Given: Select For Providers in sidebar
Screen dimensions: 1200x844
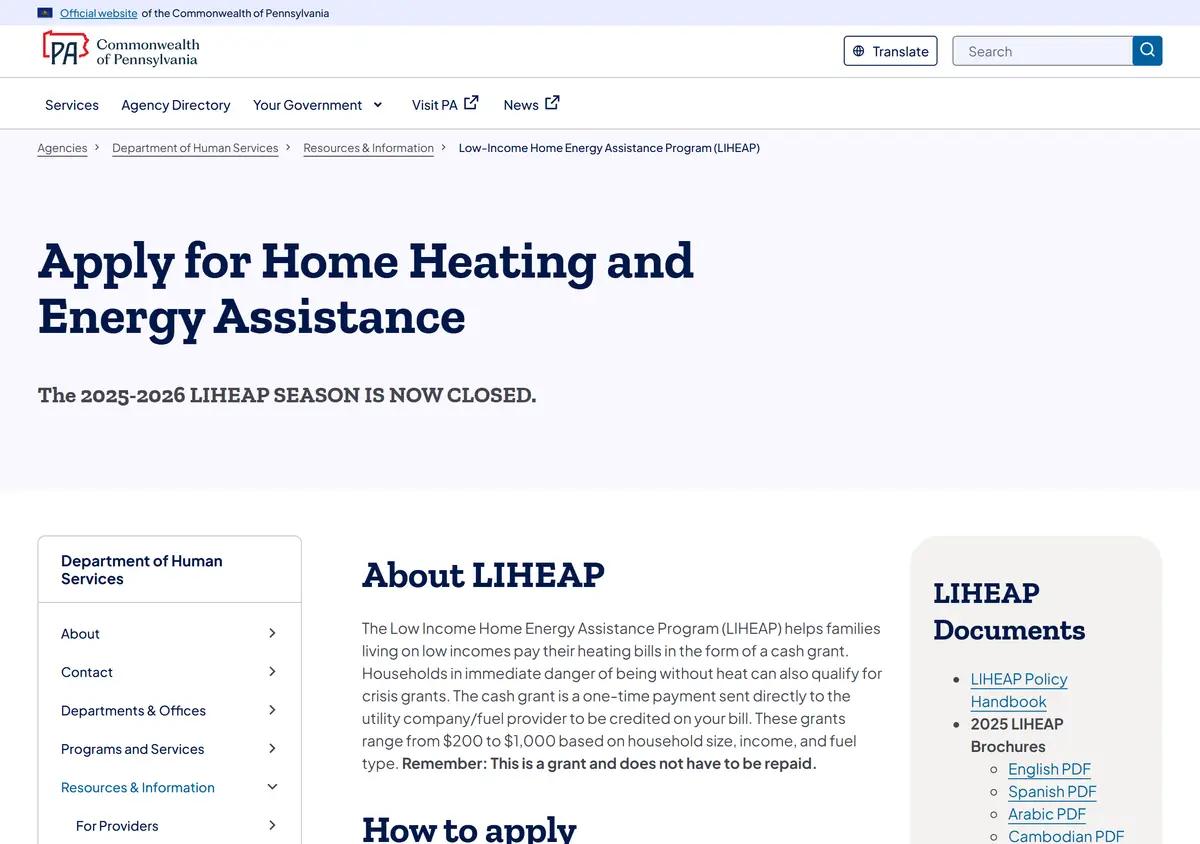Looking at the screenshot, I should pyautogui.click(x=117, y=826).
